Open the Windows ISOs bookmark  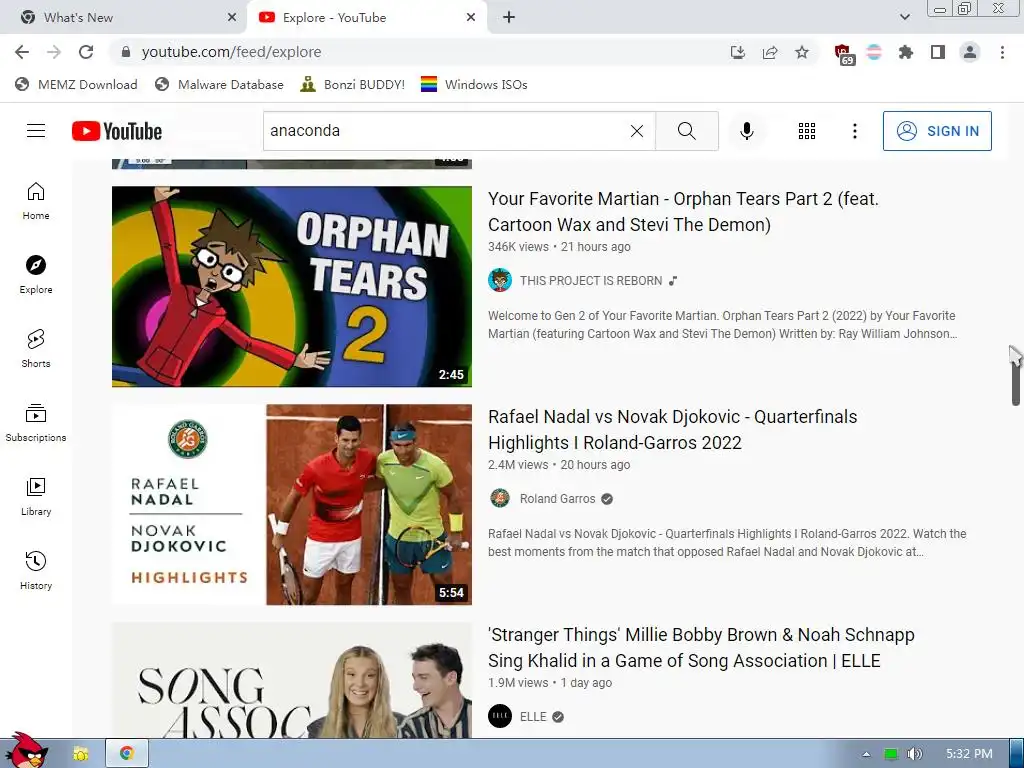[474, 84]
